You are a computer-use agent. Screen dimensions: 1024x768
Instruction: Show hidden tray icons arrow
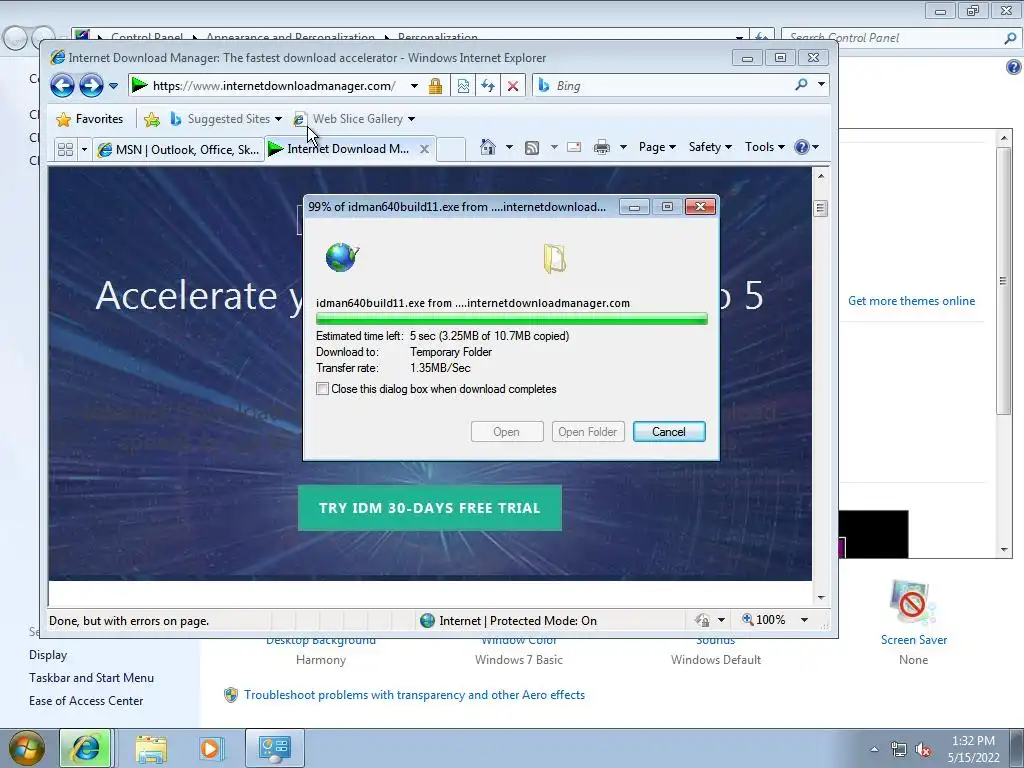point(874,750)
